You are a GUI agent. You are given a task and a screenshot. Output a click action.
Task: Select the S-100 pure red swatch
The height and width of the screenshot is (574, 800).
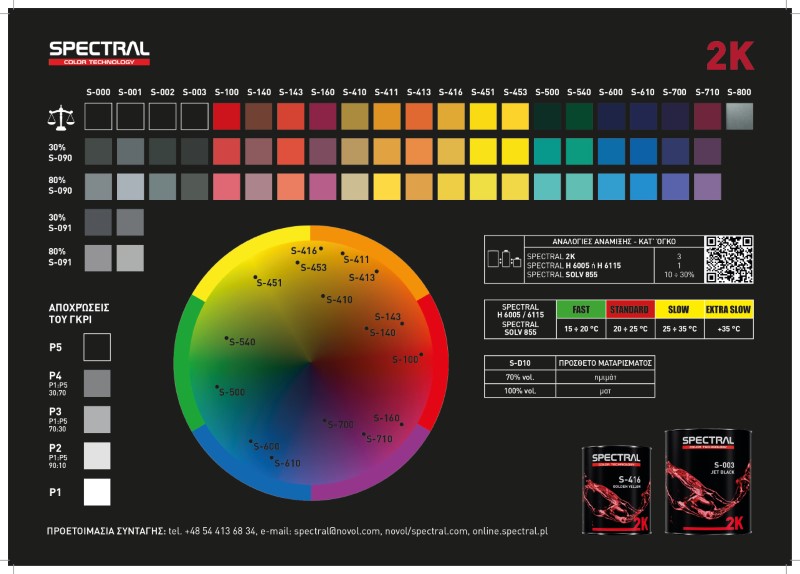[227, 116]
